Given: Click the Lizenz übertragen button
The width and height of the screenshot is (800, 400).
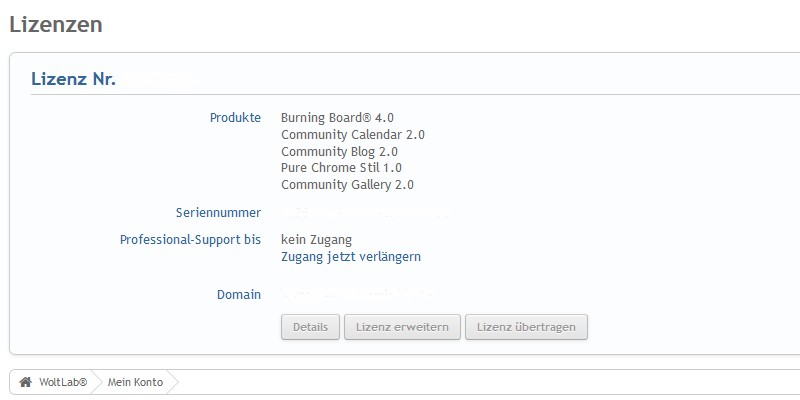Looking at the screenshot, I should [526, 327].
